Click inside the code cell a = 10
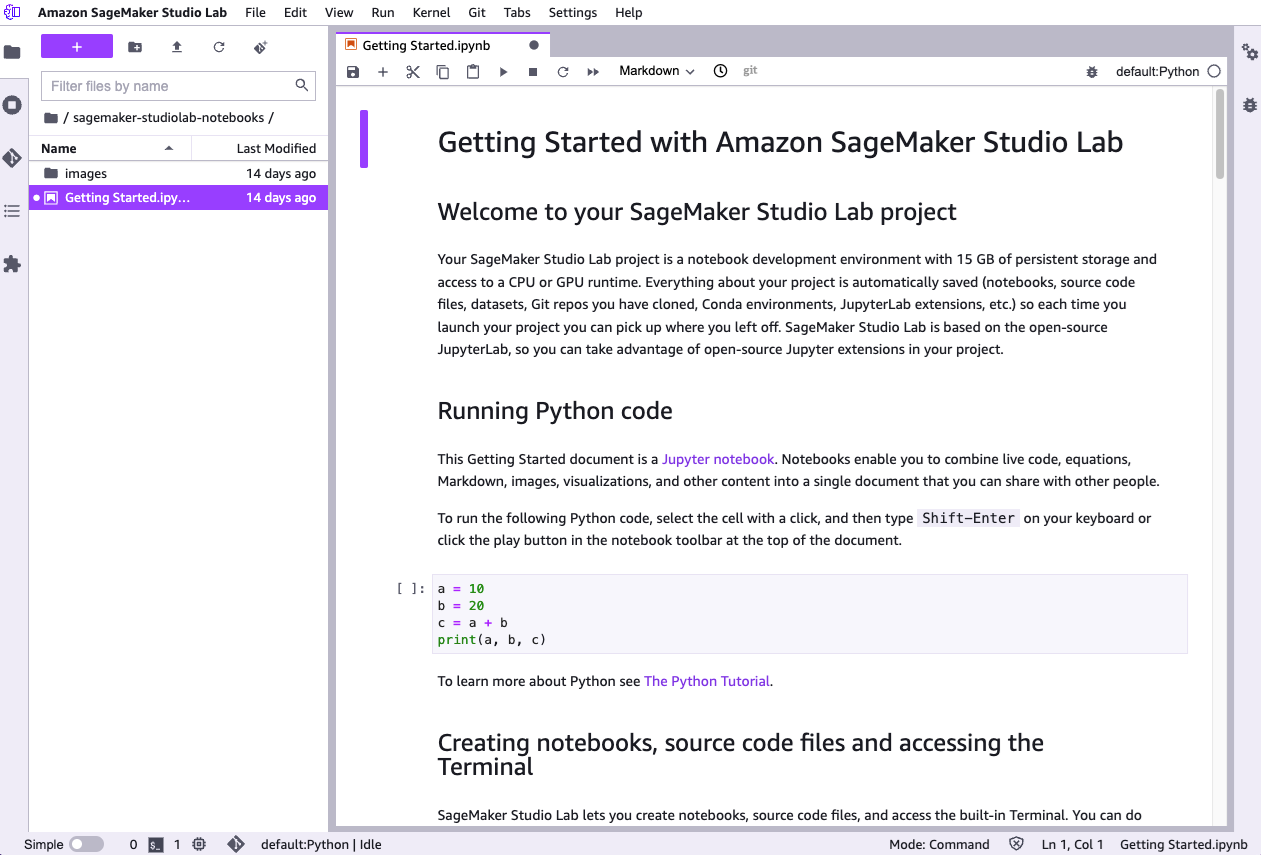This screenshot has width=1261, height=855. [x=810, y=614]
